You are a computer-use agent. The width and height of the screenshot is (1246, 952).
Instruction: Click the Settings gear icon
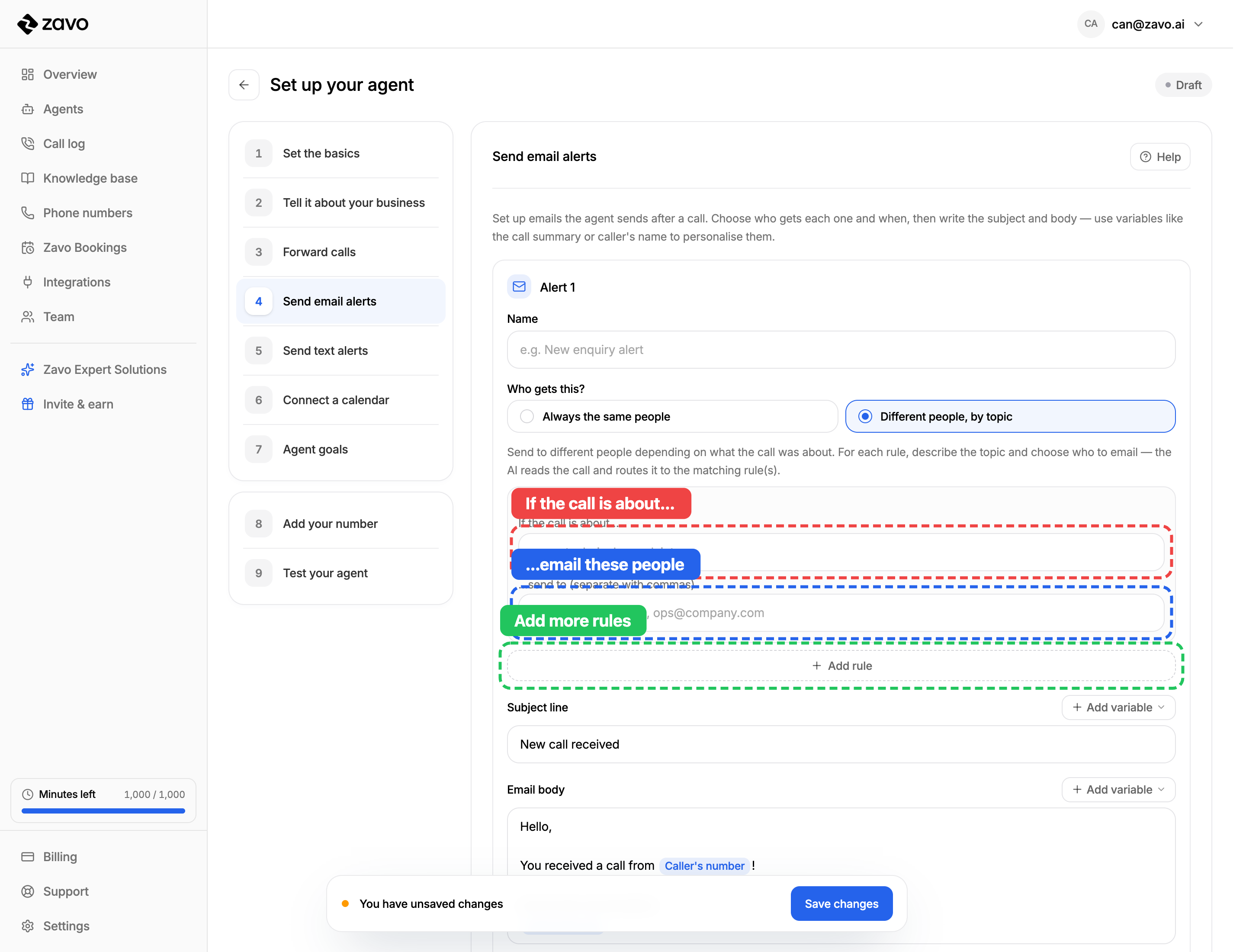[x=27, y=926]
